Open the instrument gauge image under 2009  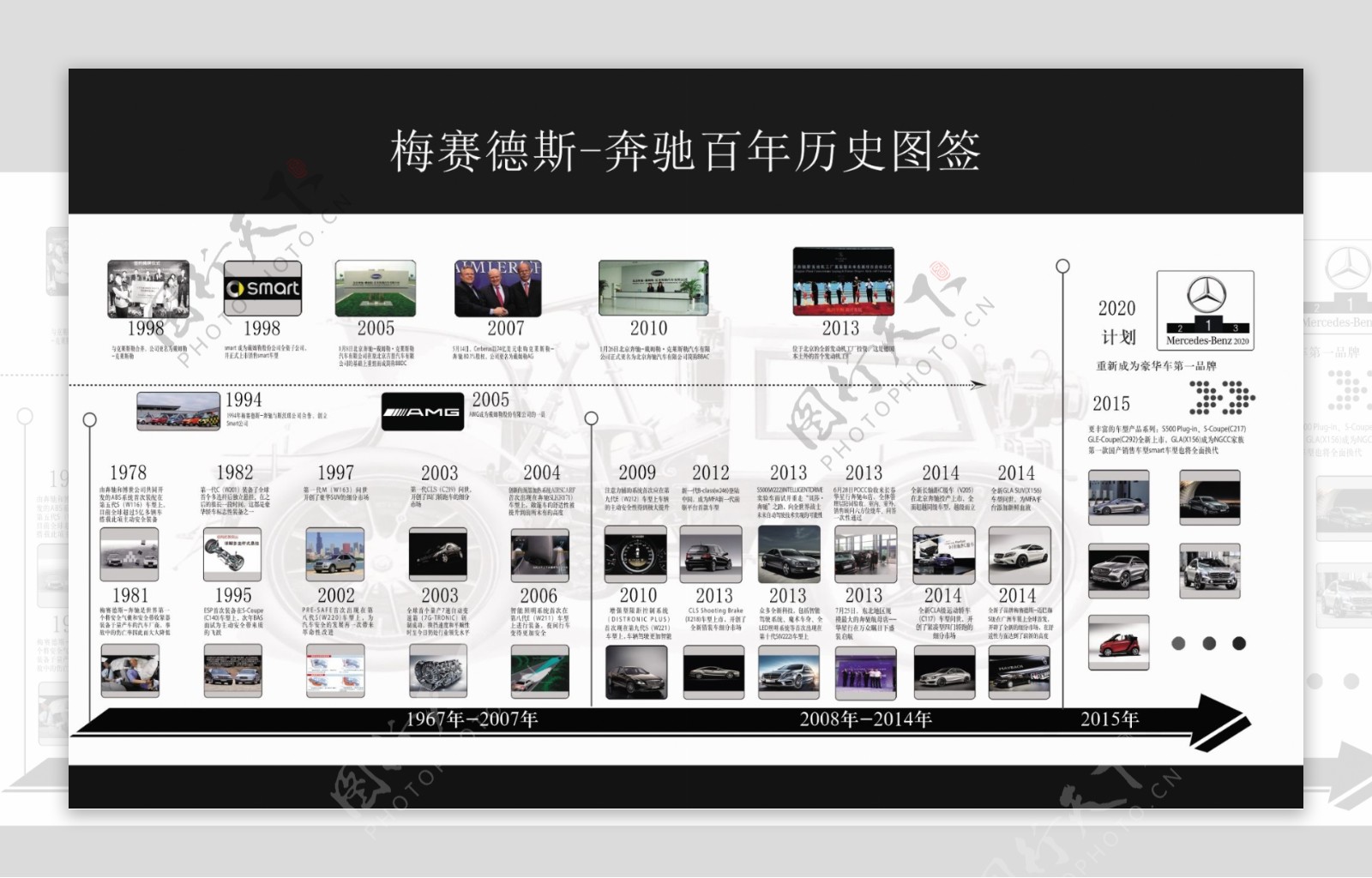(x=635, y=555)
